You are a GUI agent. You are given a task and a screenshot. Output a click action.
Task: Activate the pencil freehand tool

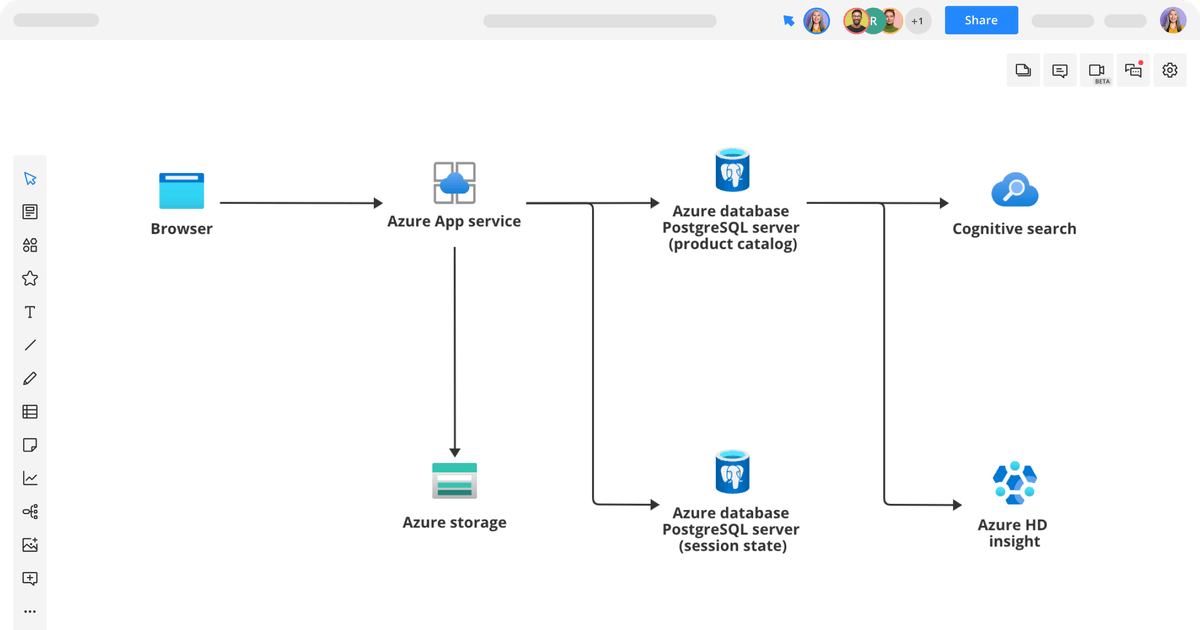(30, 378)
